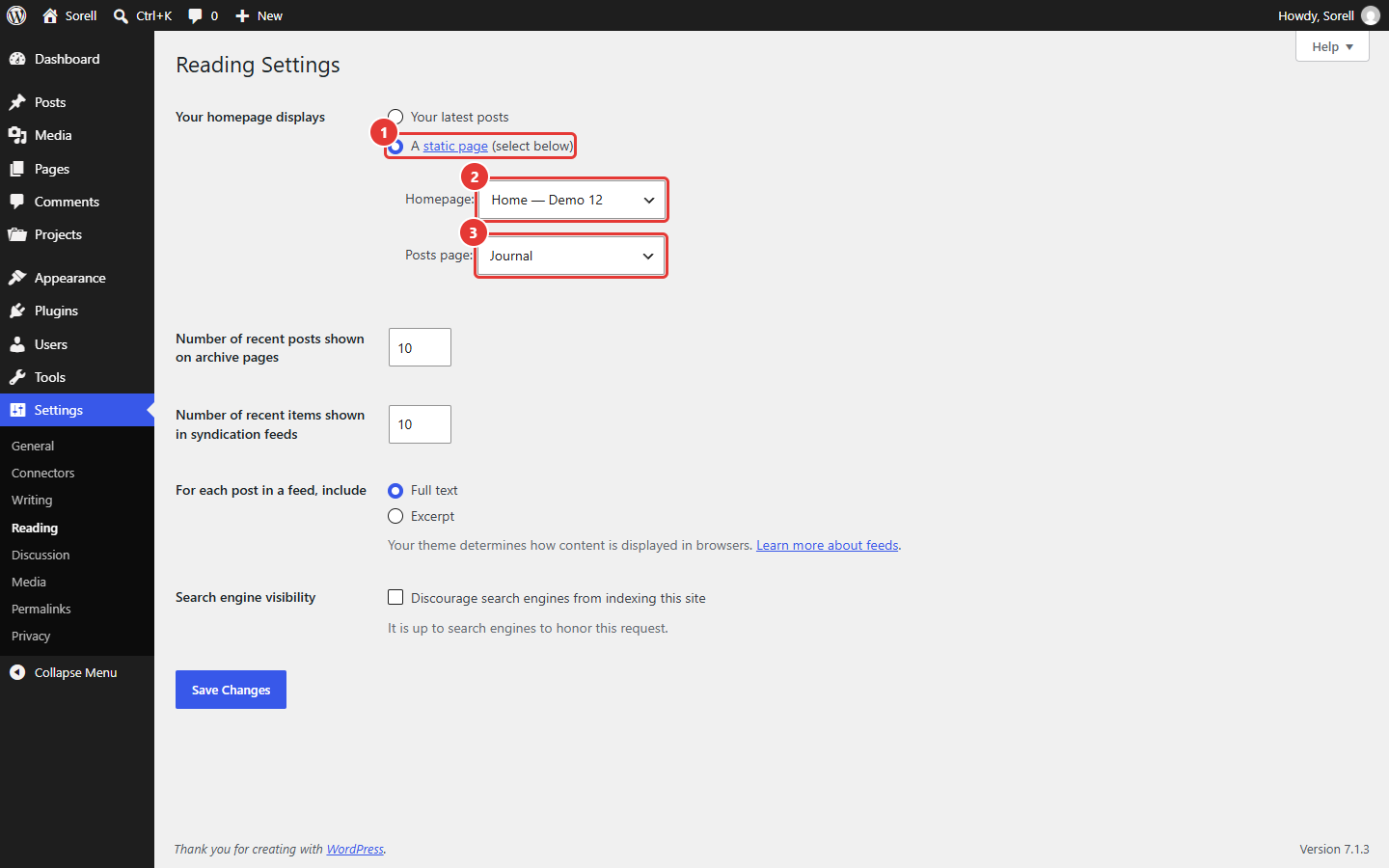Follow the static page link
Viewport: 1389px width, 868px height.
tap(455, 146)
